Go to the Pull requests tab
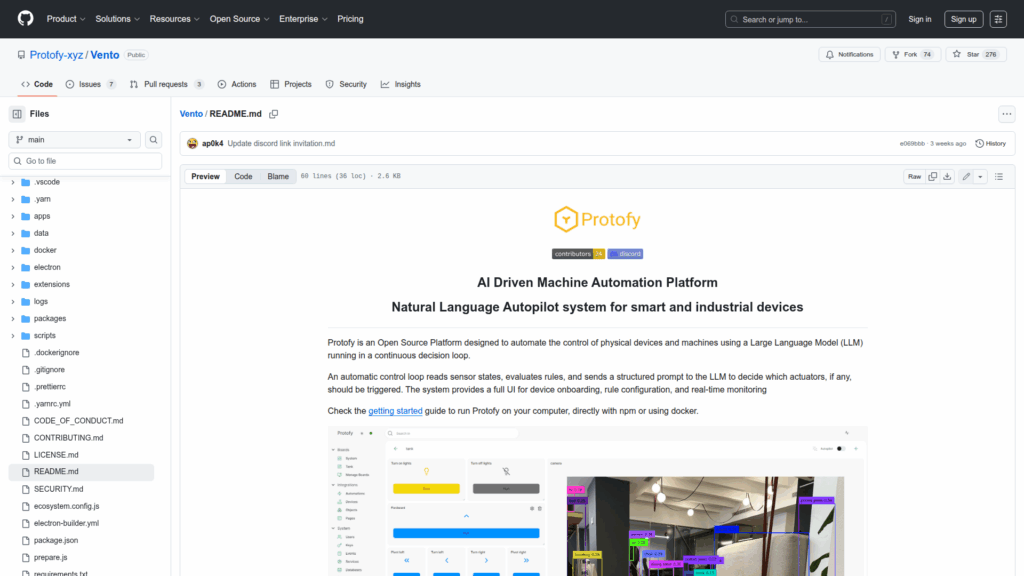1024x576 pixels. 165,84
